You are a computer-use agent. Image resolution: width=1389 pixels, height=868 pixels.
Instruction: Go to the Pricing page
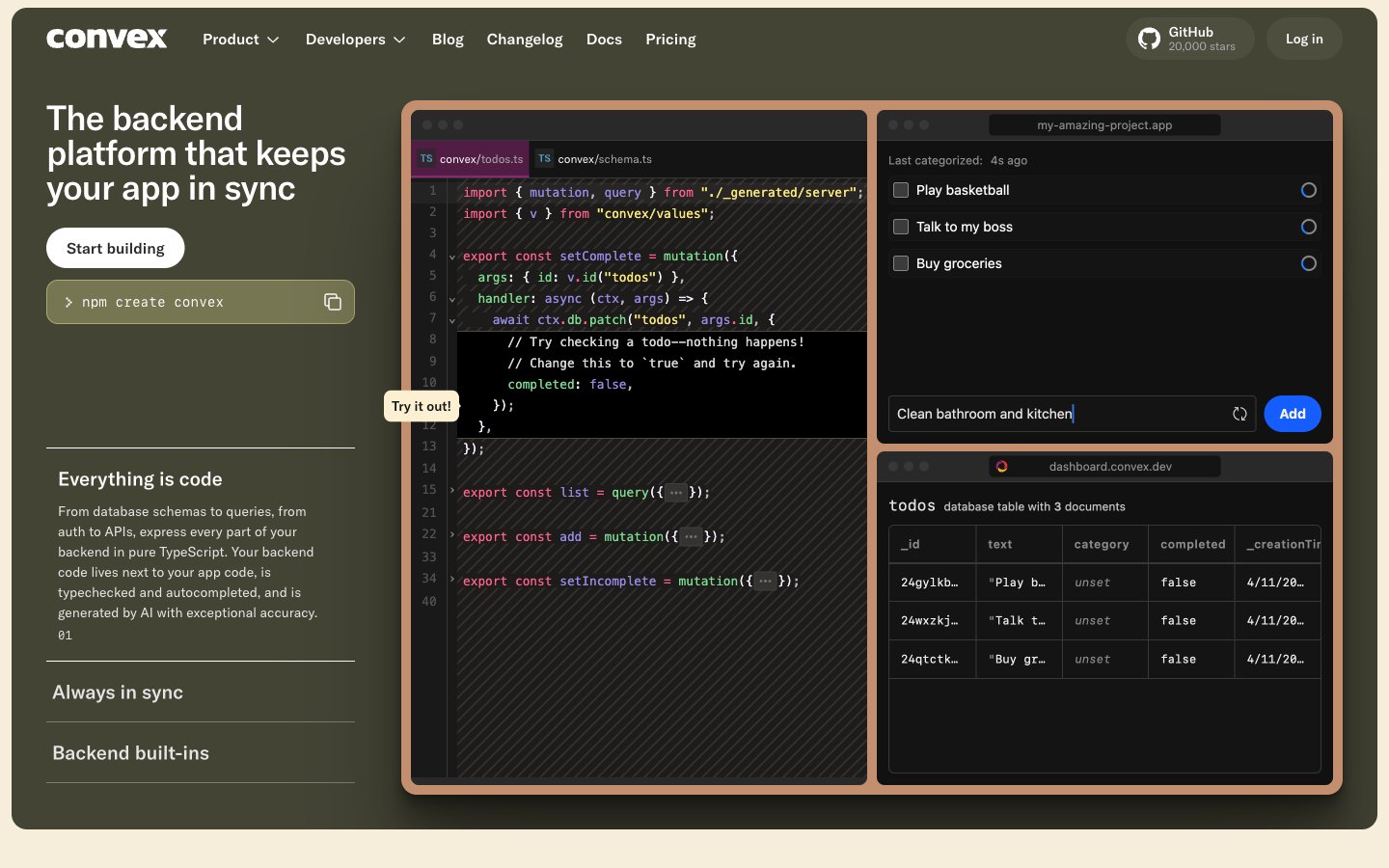[x=670, y=40]
